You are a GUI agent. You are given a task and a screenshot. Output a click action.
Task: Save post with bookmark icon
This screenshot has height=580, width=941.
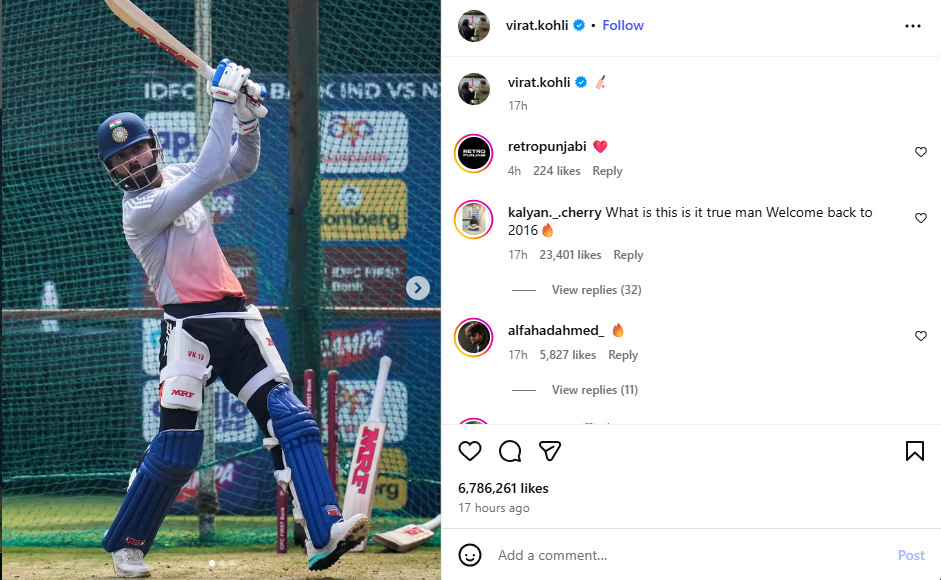[x=915, y=451]
